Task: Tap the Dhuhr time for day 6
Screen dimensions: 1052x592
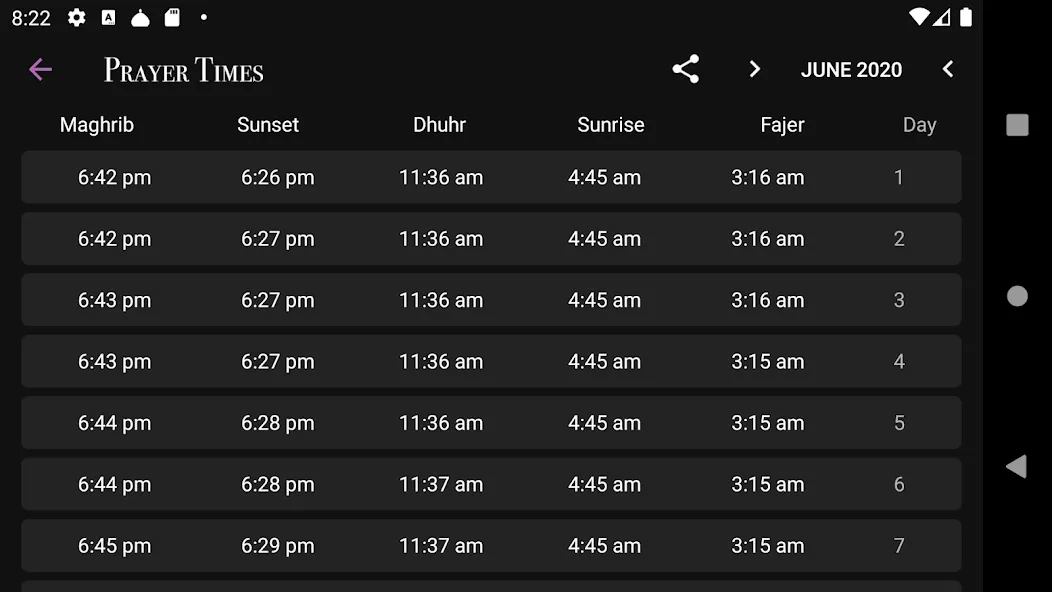Action: (441, 485)
